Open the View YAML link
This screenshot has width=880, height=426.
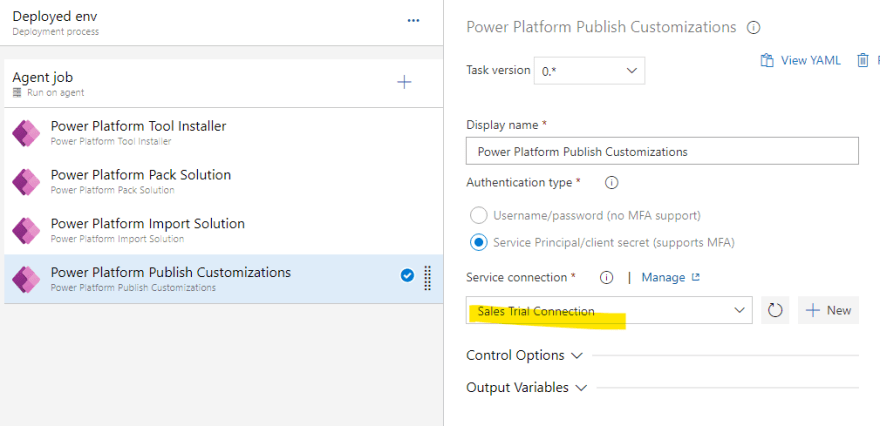pos(810,61)
